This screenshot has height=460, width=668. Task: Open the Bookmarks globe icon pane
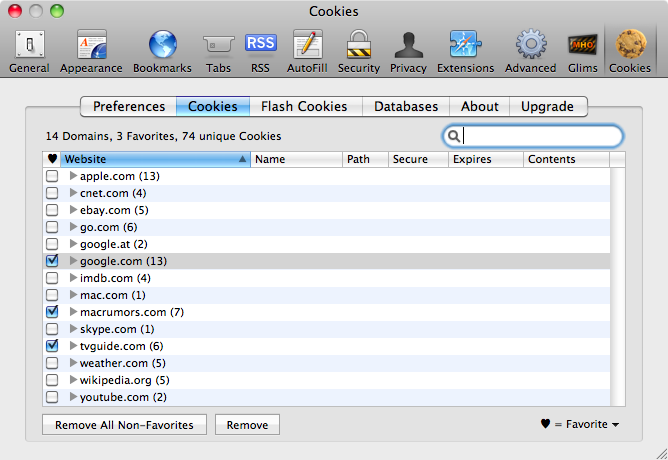[162, 52]
